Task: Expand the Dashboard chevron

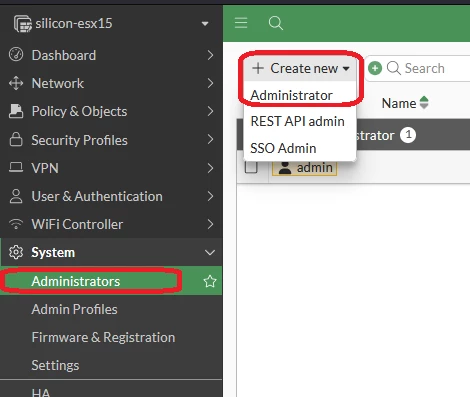Action: [x=210, y=55]
